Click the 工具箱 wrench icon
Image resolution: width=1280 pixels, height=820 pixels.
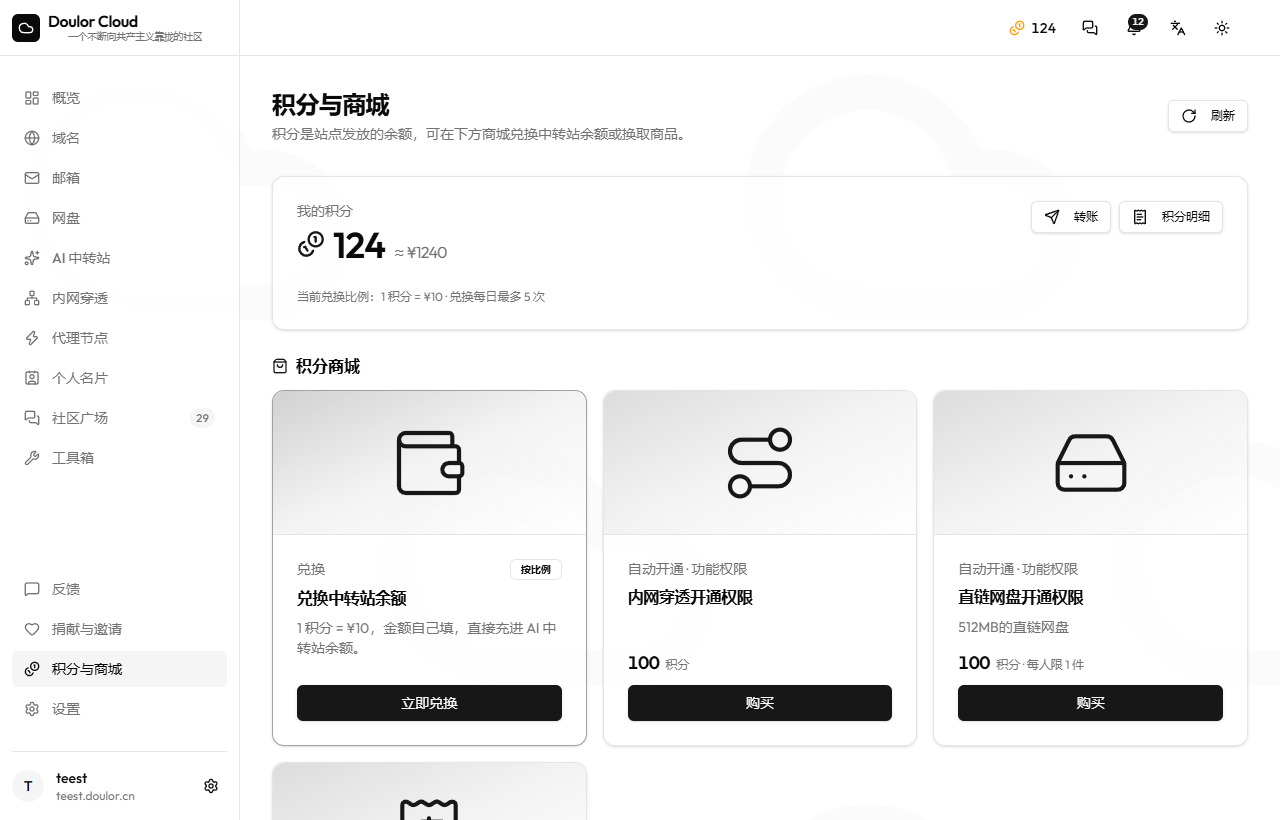(x=32, y=458)
